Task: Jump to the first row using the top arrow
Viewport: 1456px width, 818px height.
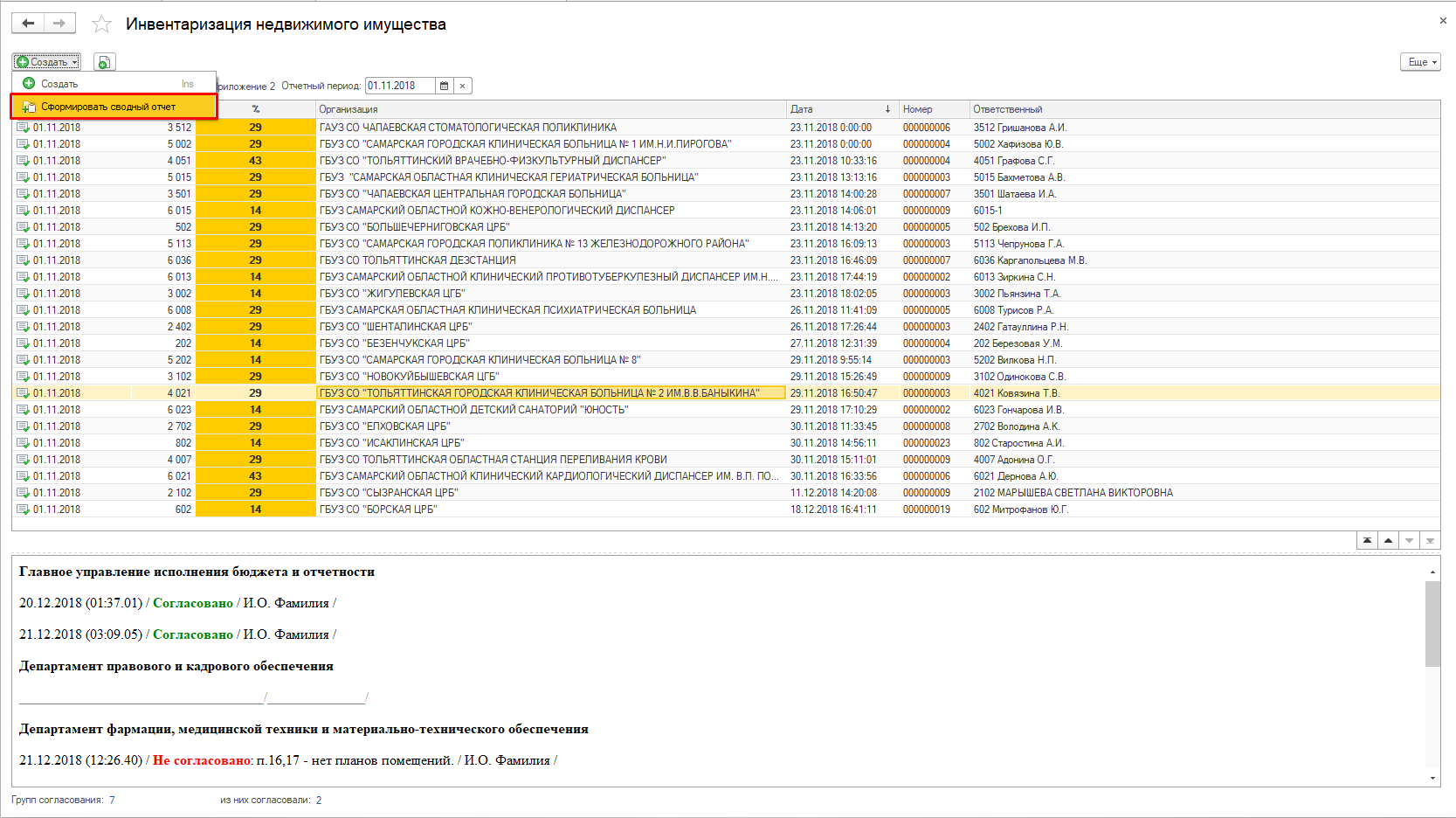Action: pos(1367,541)
